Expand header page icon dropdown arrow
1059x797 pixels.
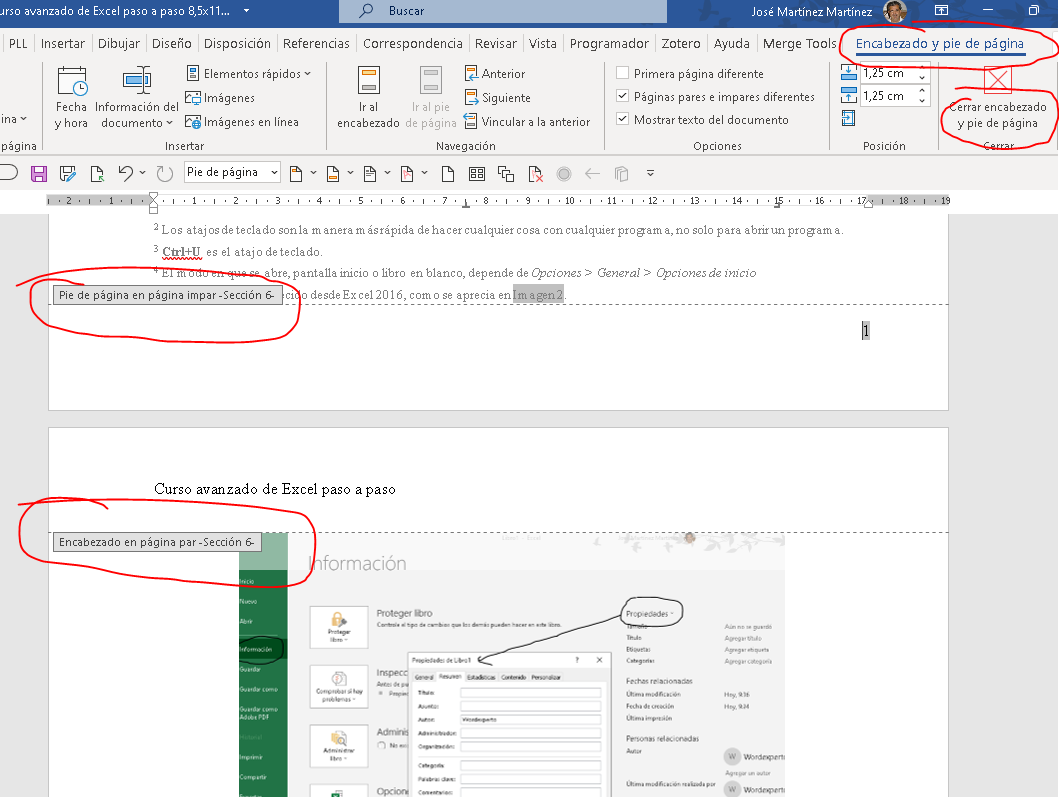coord(313,173)
